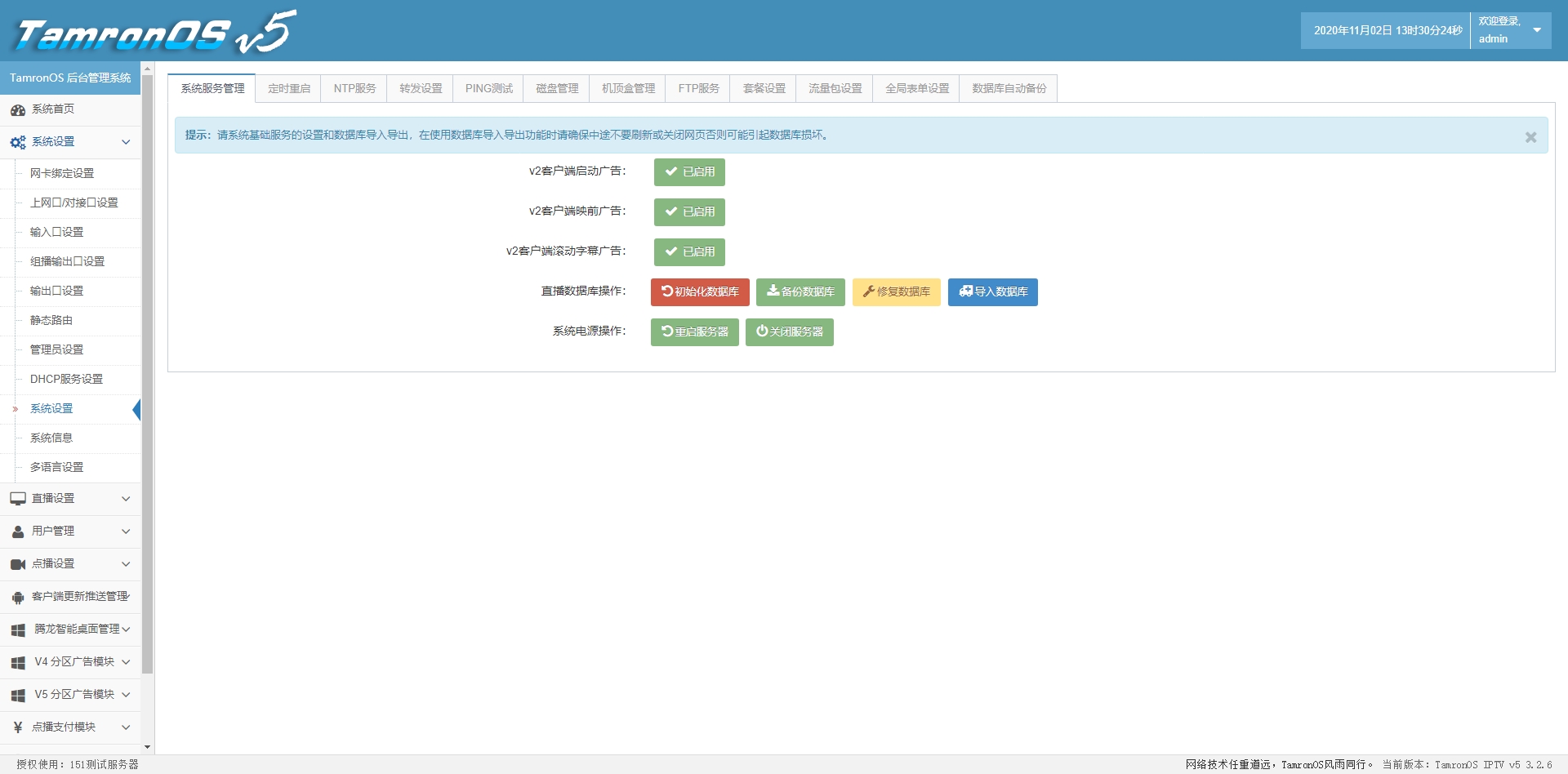Dismiss the blue hint banner

(x=1530, y=137)
